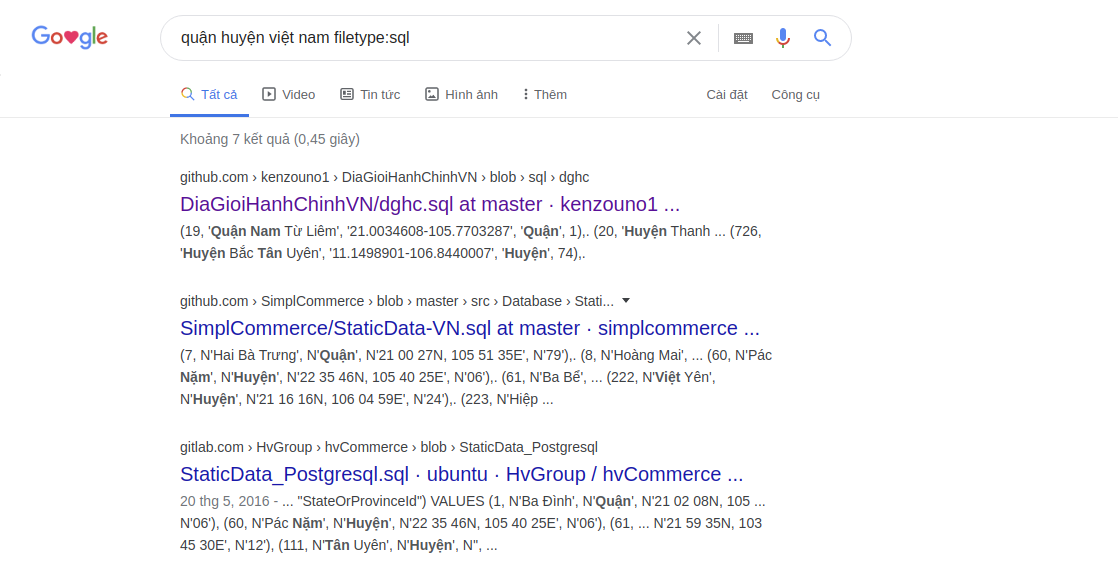Viewport: 1118px width, 572px height.
Task: Open the on-screen keyboard input tool
Action: click(743, 38)
